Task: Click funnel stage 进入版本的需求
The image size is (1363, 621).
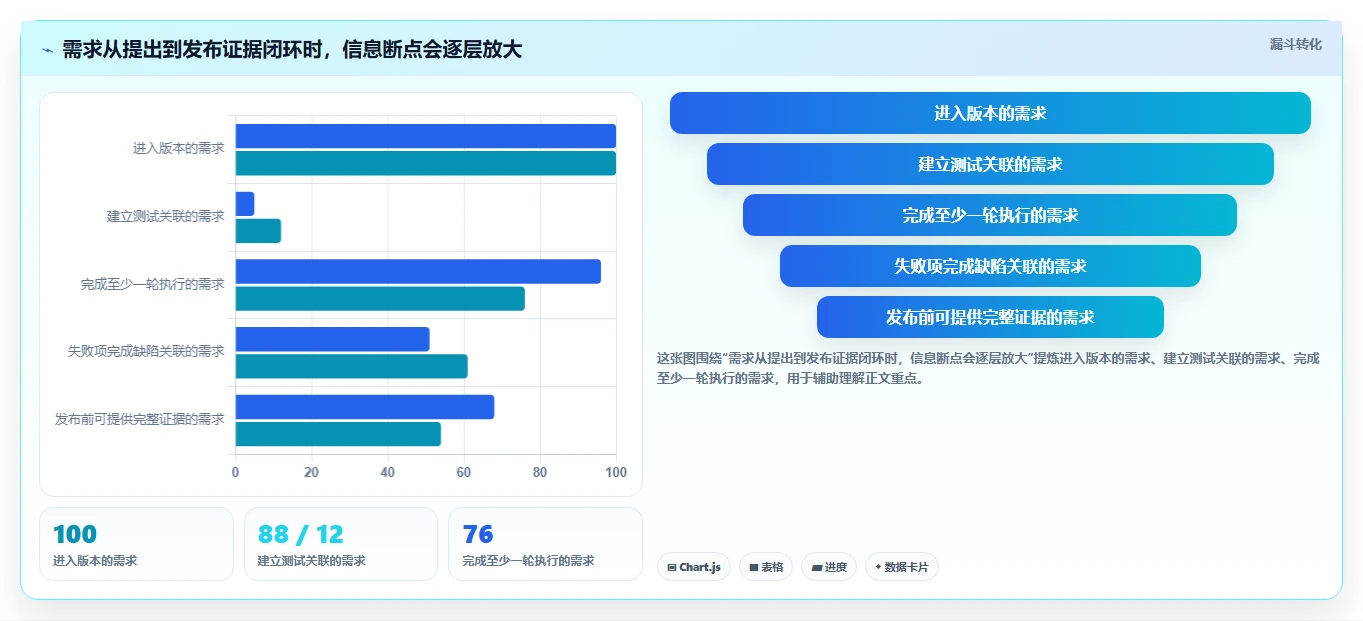Action: pyautogui.click(x=990, y=113)
